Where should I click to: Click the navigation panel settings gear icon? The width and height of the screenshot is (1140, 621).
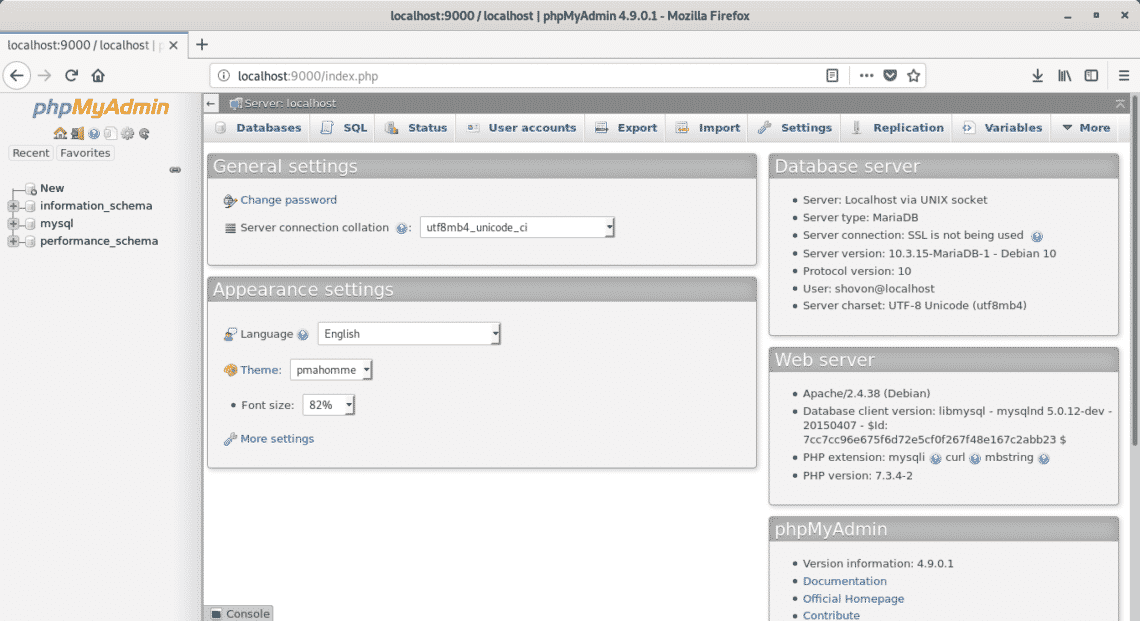(x=127, y=133)
